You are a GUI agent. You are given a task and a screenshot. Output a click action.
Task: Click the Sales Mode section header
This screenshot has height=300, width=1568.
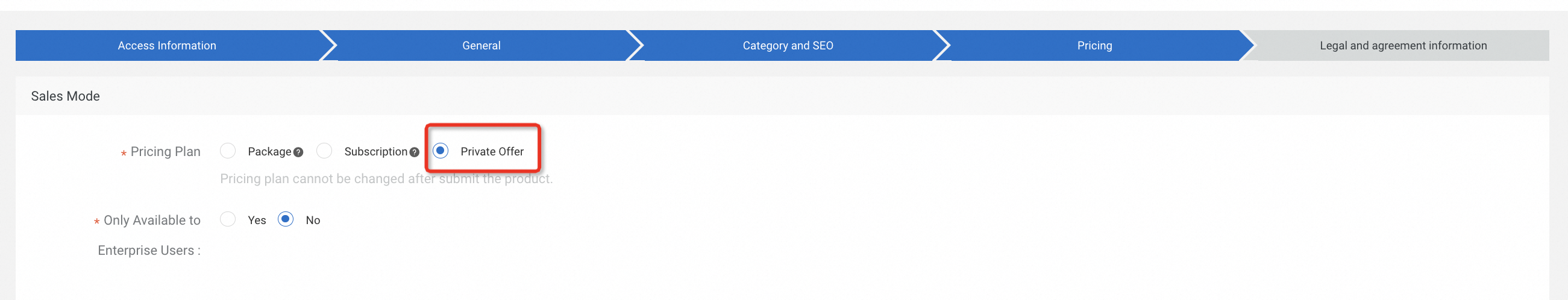coord(66,96)
